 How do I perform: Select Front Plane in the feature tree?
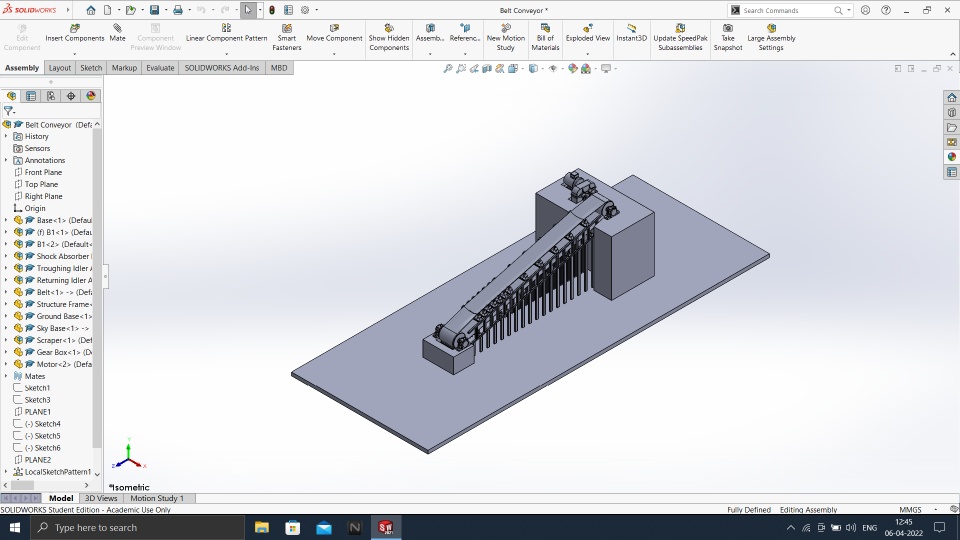(x=42, y=172)
